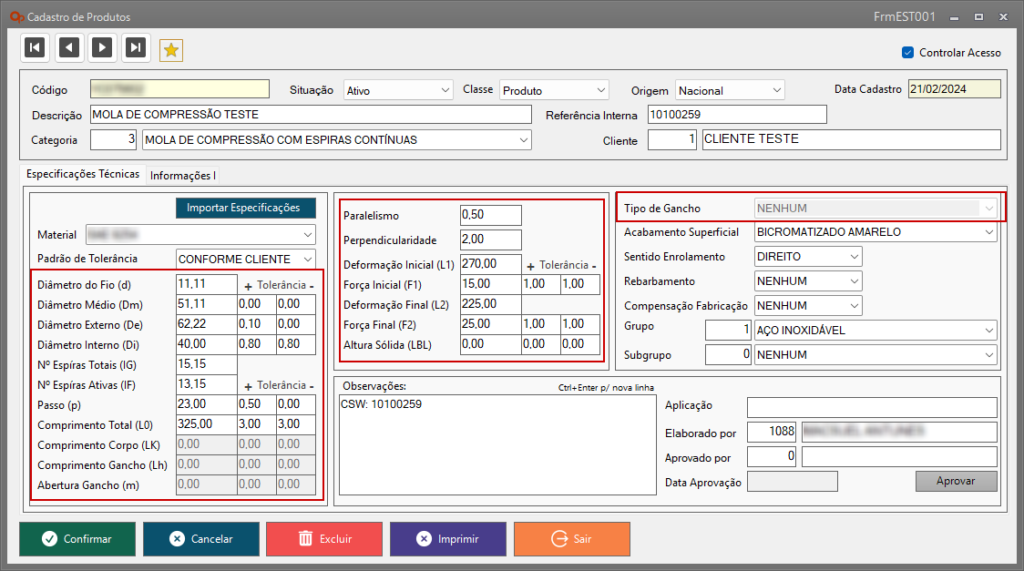Screen dimensions: 1024x571
Task: Click the yellow star favorite icon
Action: [171, 50]
